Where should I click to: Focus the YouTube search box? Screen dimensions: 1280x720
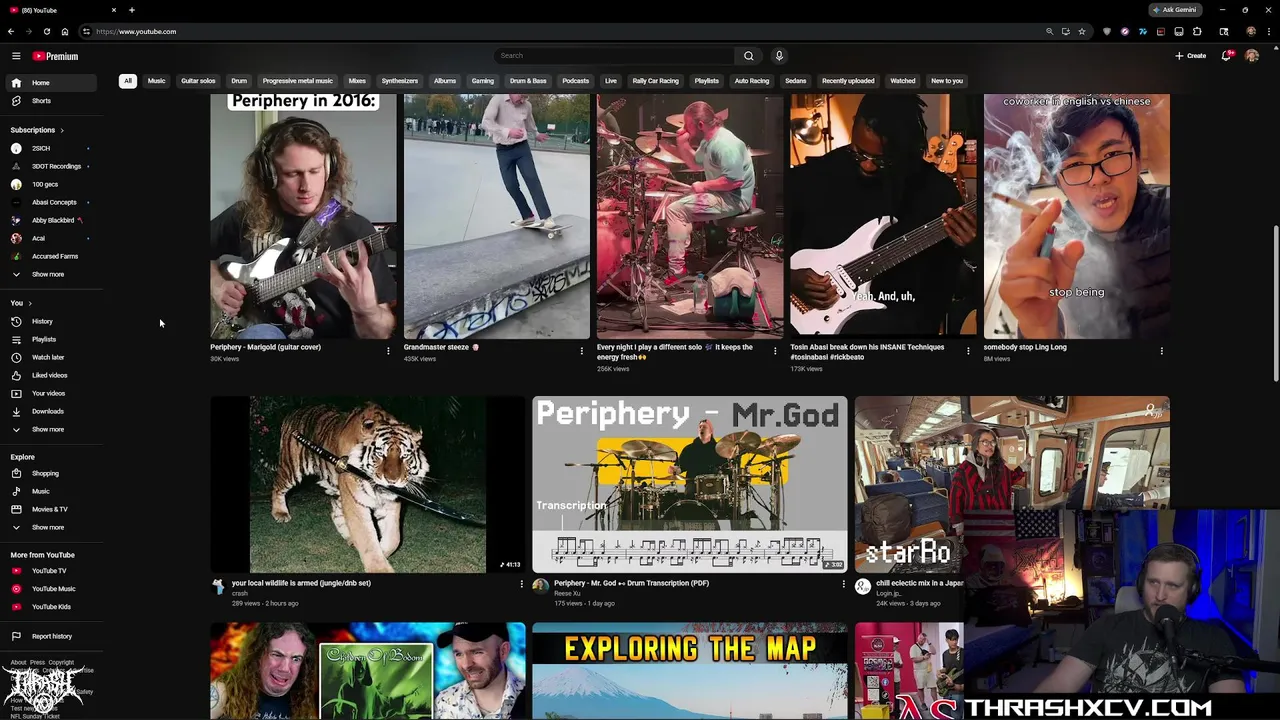615,56
